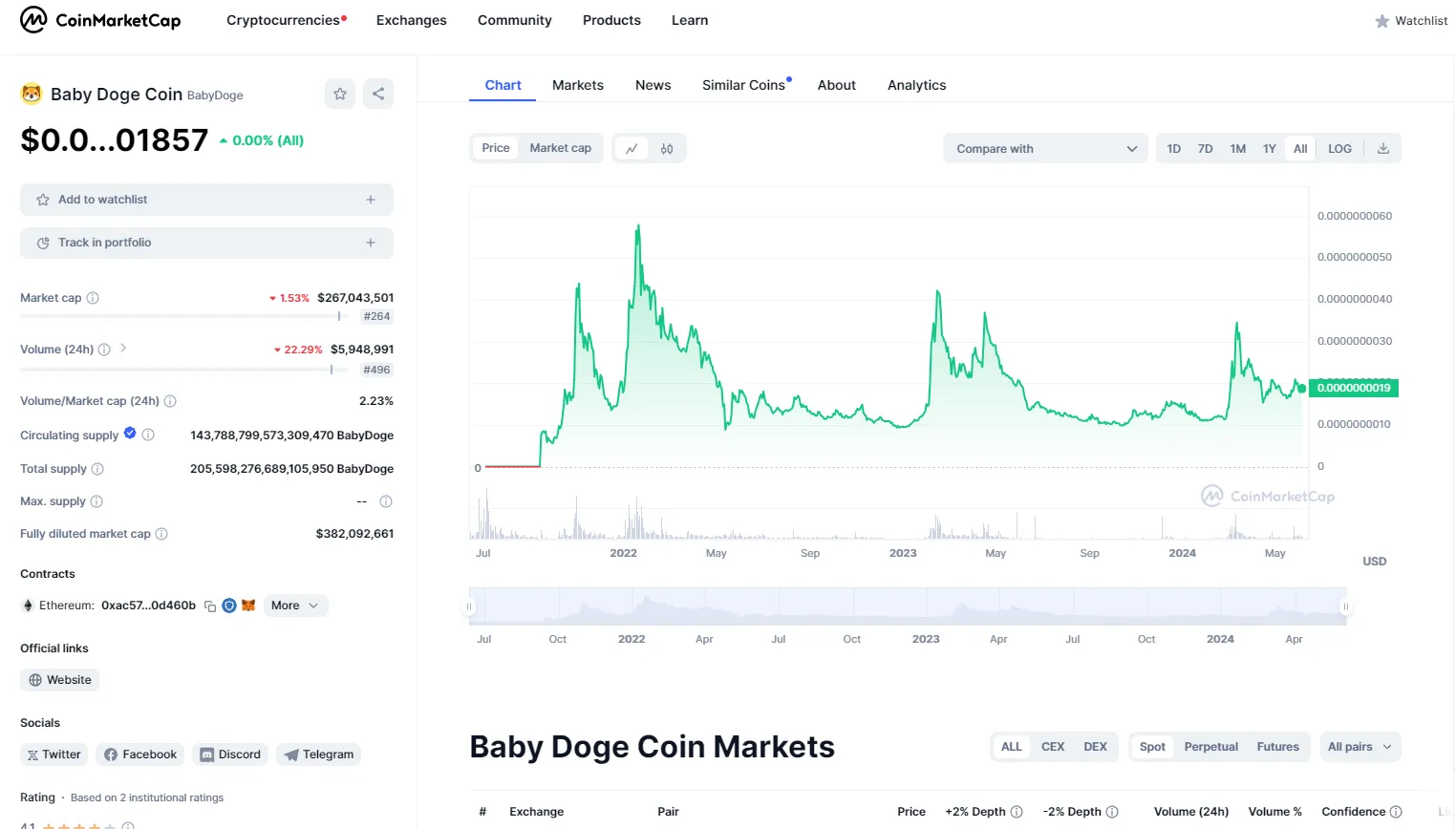Open the All pairs filter dropdown
This screenshot has width=1456, height=829.
pyautogui.click(x=1360, y=746)
